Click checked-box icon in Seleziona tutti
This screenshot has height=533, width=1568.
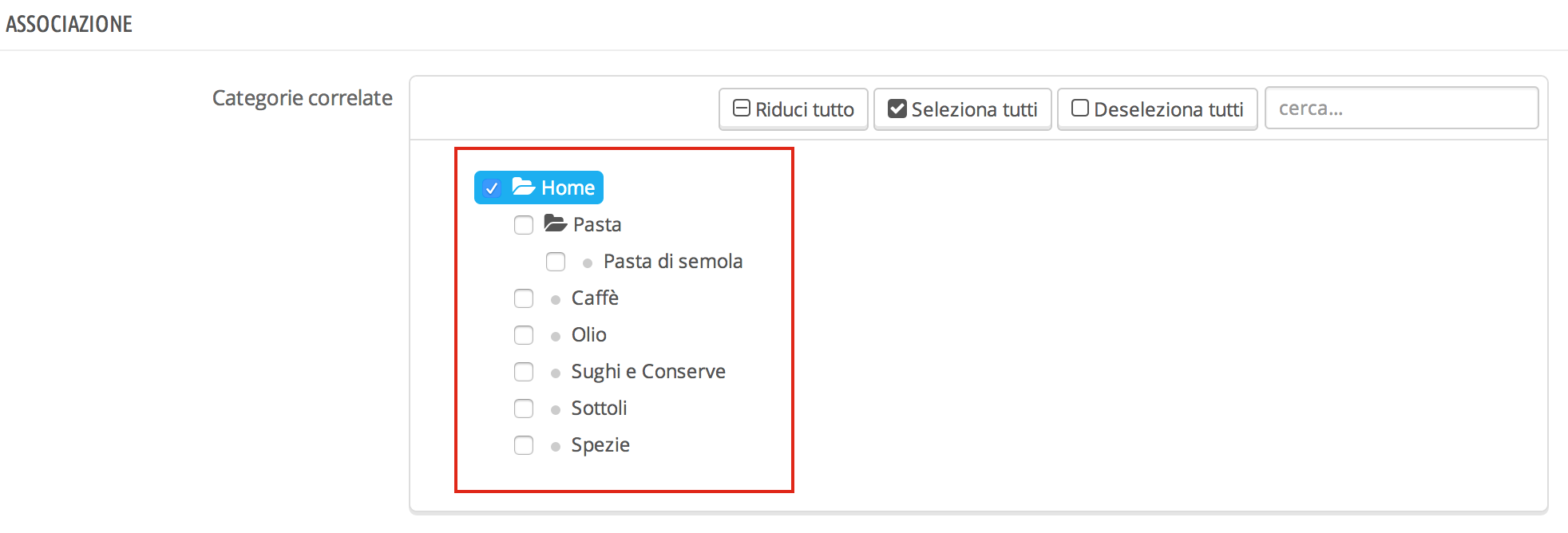[897, 109]
